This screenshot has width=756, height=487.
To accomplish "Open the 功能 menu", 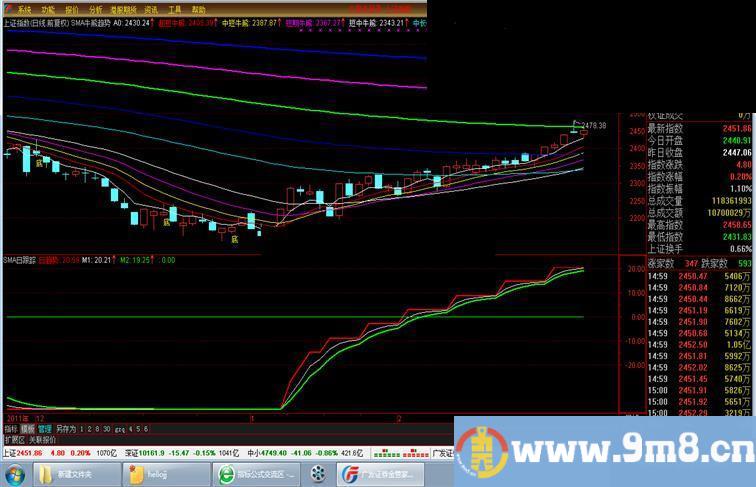I will click(x=48, y=9).
